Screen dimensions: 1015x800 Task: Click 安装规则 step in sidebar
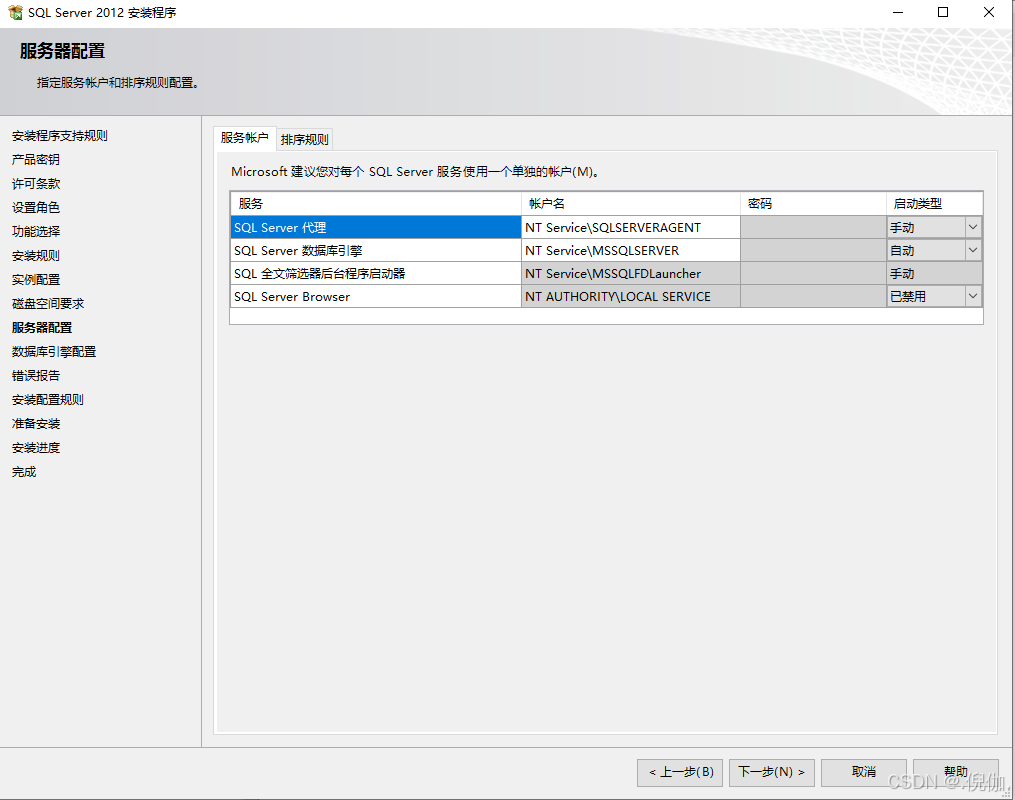click(36, 256)
